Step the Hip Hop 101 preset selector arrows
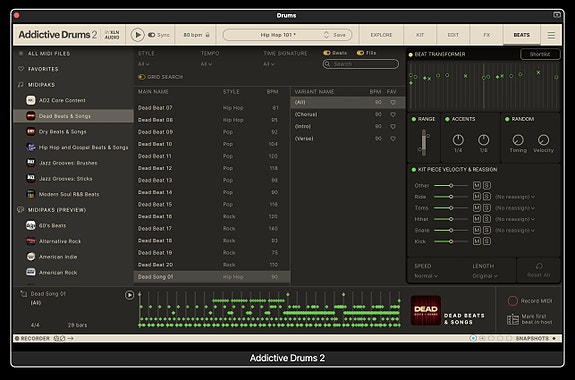The width and height of the screenshot is (575, 380). [x=326, y=35]
